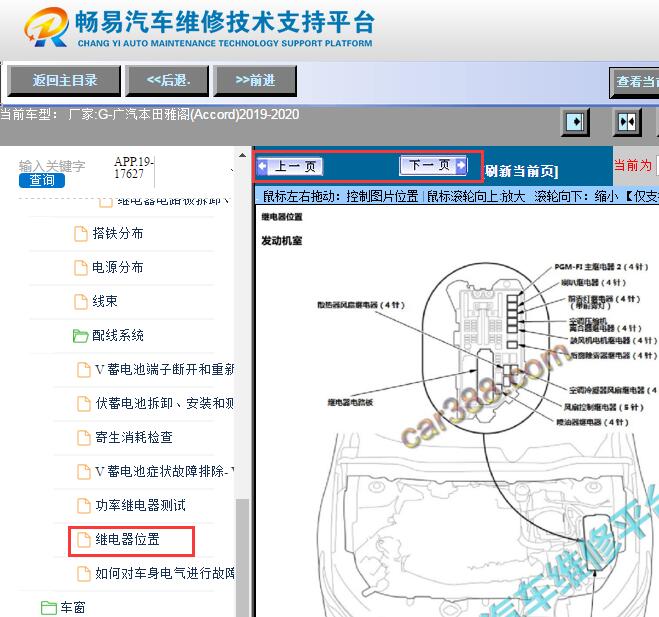659x617 pixels.
Task: Click the 功率继电器测试 page icon
Action: (x=84, y=506)
